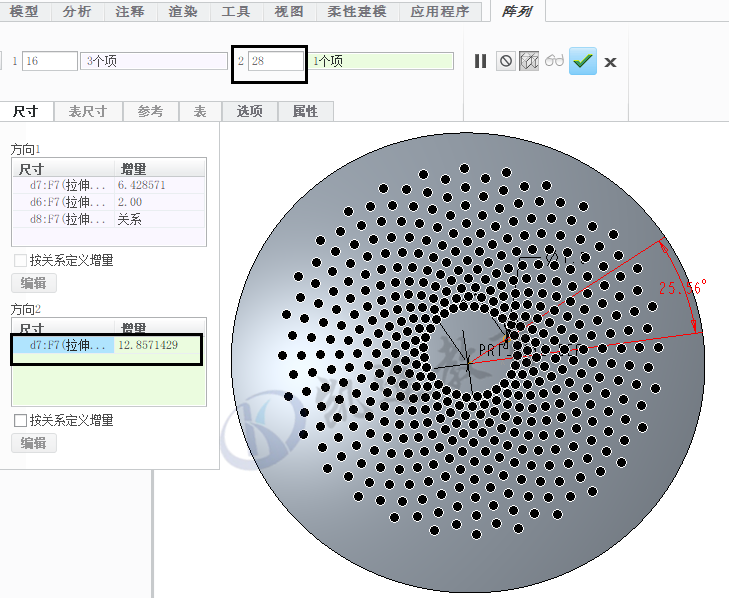Pause the pattern tool
This screenshot has width=729, height=598.
point(480,61)
